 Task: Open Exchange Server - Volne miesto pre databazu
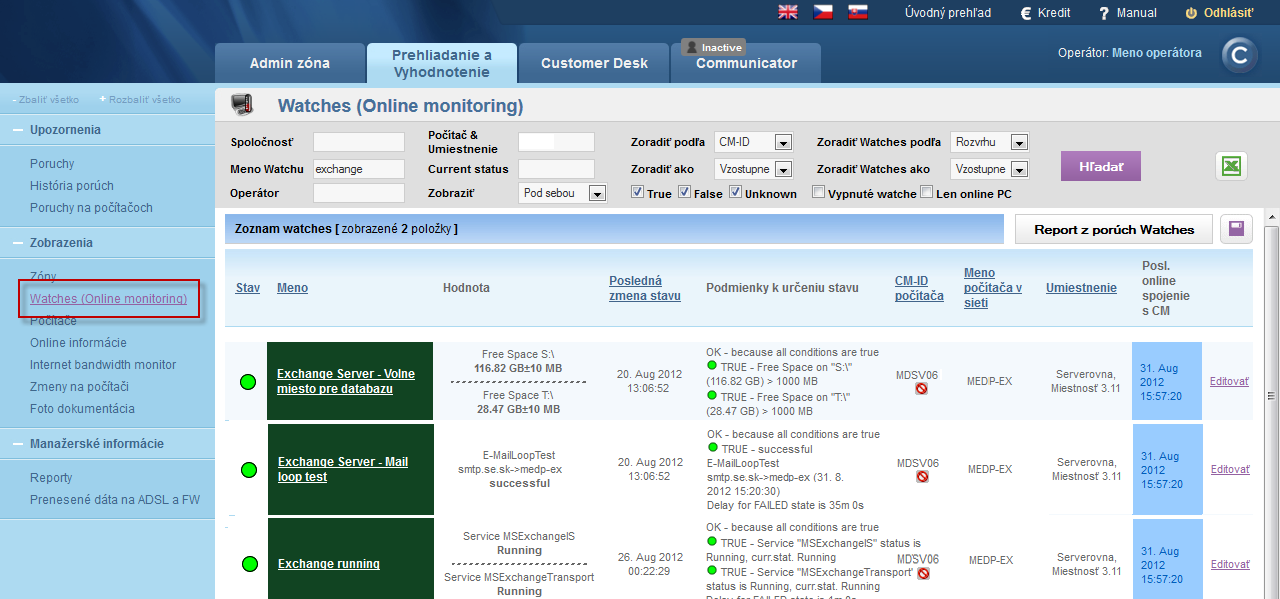[346, 381]
